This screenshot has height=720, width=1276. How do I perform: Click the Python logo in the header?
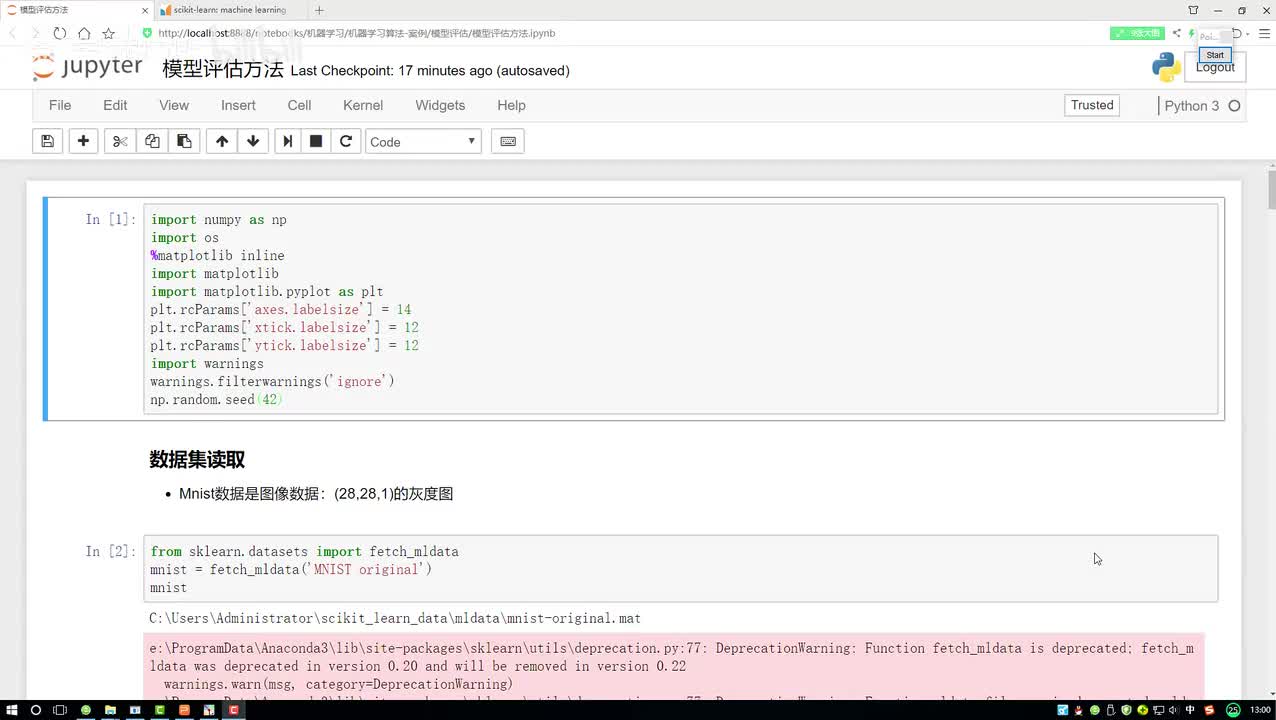(x=1166, y=67)
